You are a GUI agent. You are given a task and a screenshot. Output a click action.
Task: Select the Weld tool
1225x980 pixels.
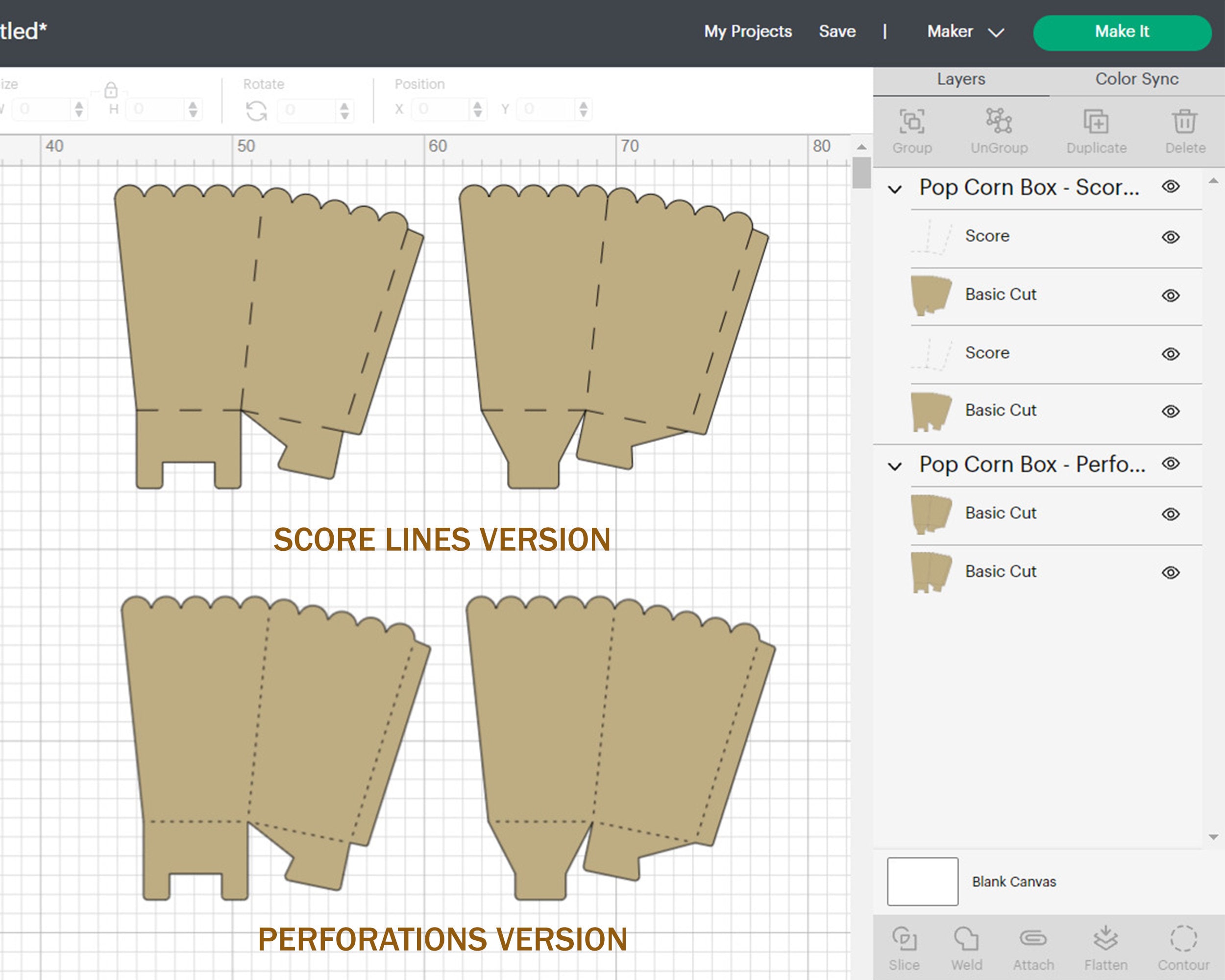(966, 946)
